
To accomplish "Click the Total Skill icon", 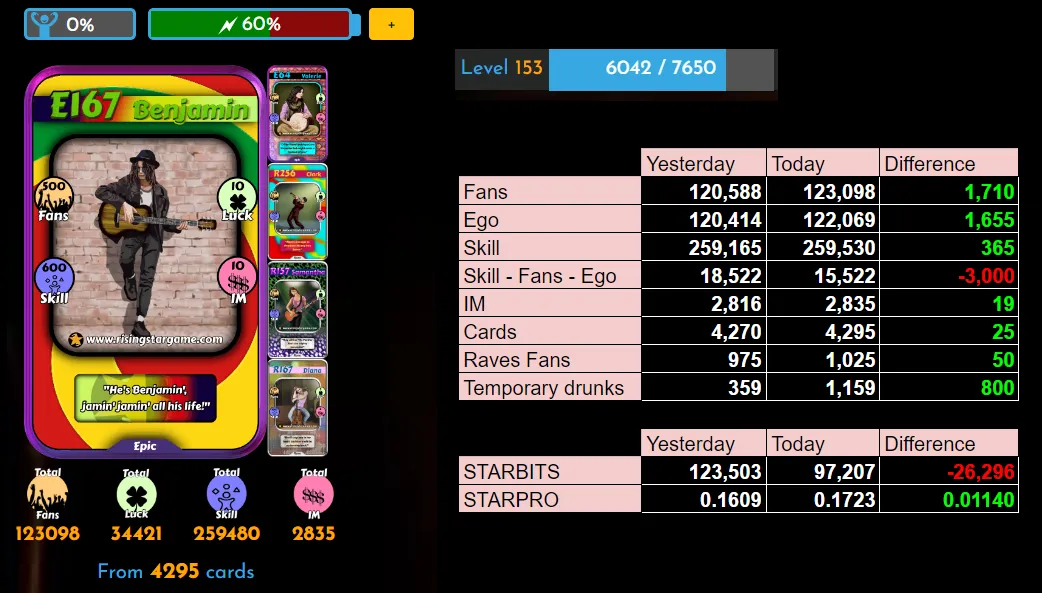I will click(226, 495).
